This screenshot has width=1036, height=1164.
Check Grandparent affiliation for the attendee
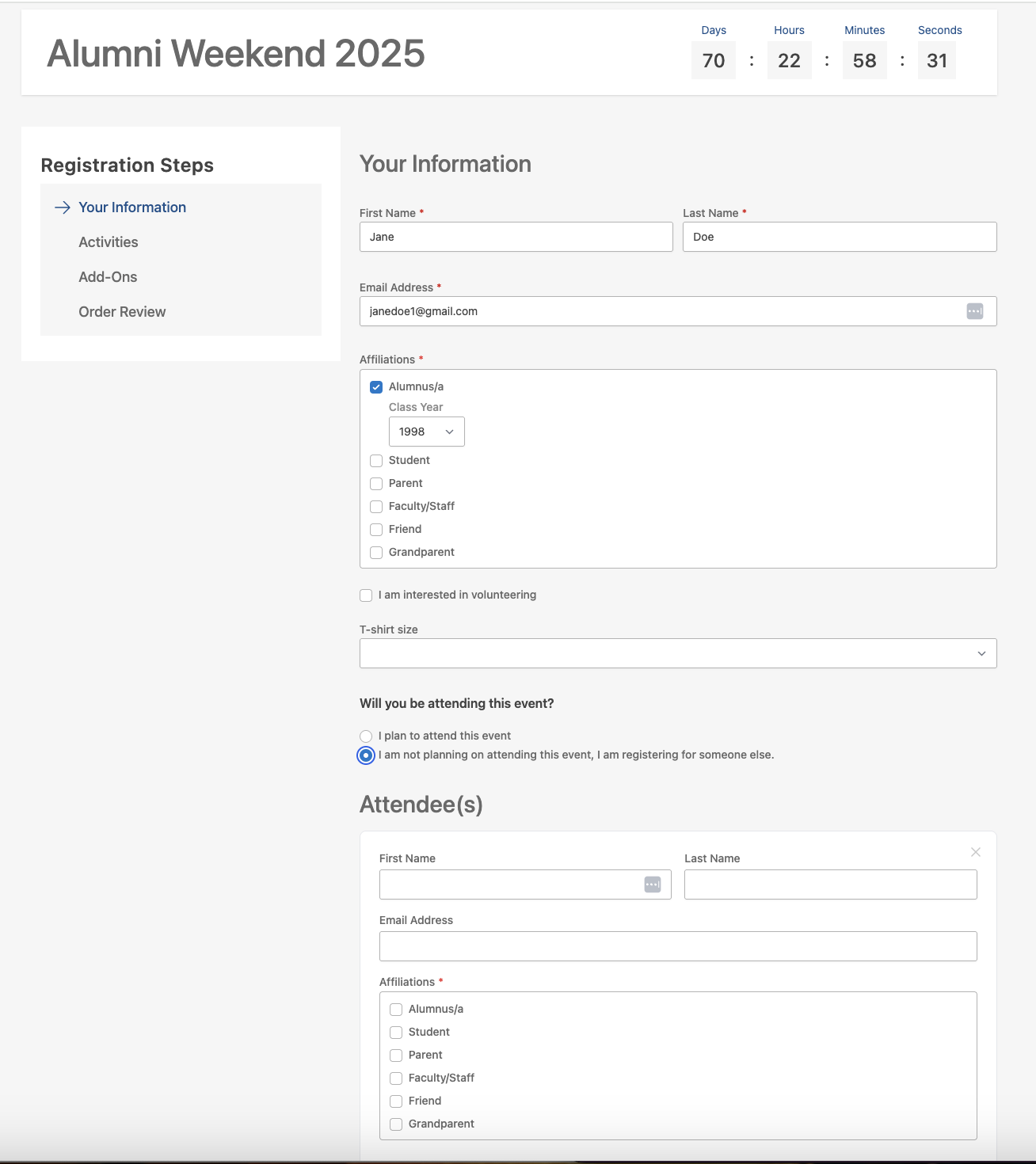[x=396, y=1124]
